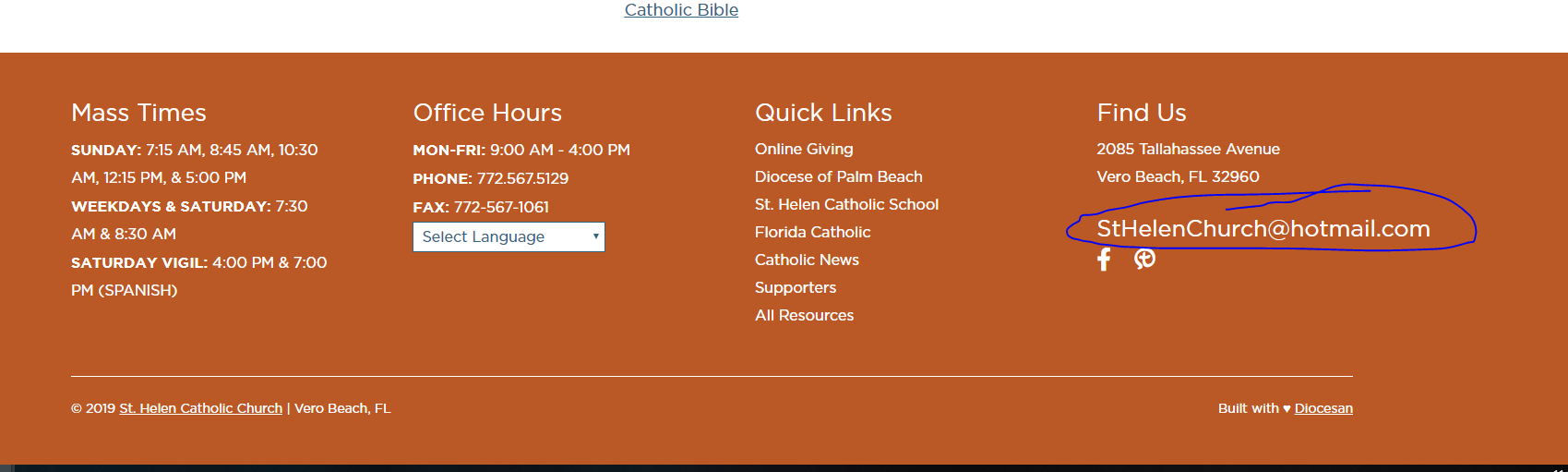1568x472 pixels.
Task: Click the Select Language dropdown arrow
Action: [596, 236]
